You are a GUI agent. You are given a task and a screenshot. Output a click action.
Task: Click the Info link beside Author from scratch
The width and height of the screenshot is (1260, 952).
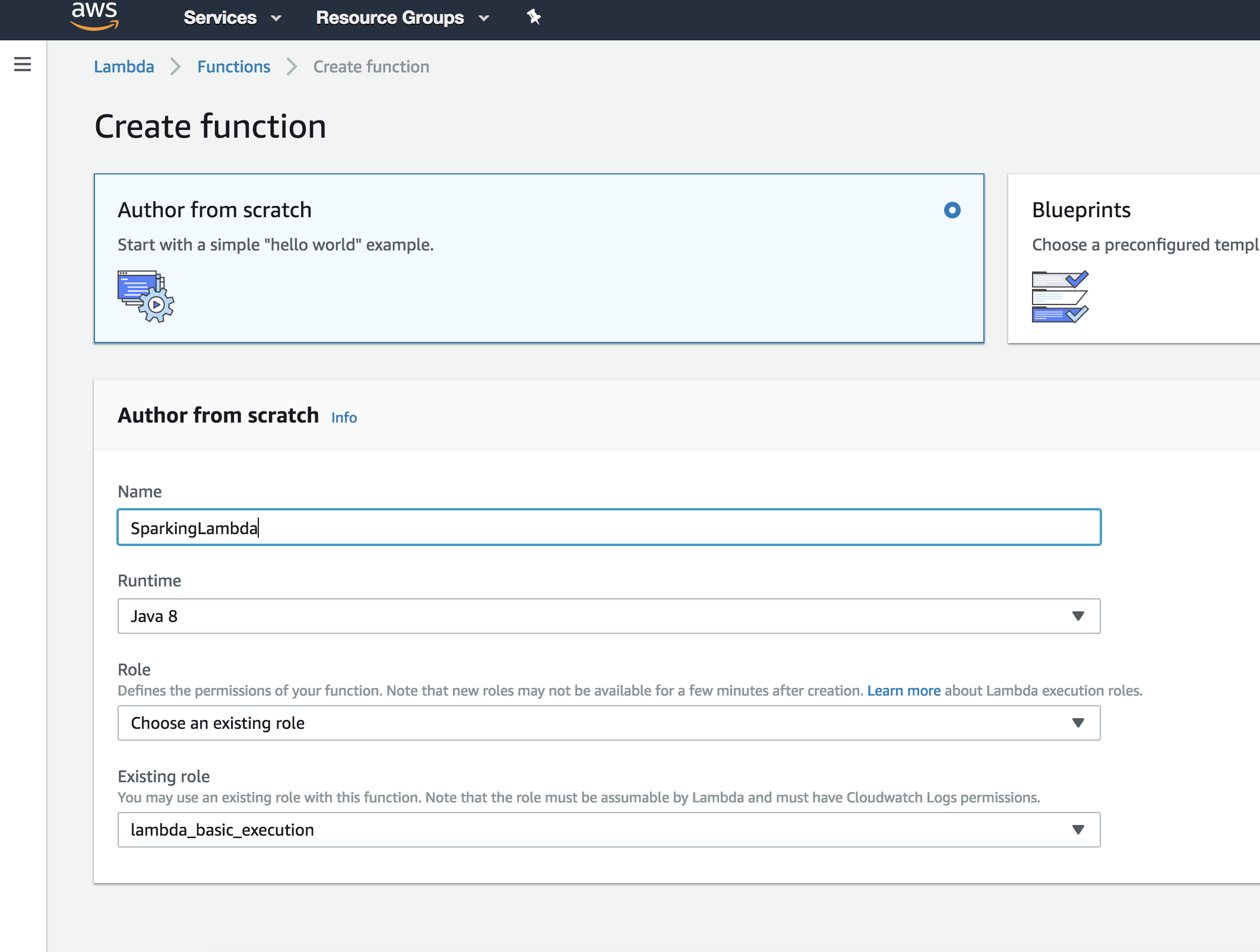344,417
